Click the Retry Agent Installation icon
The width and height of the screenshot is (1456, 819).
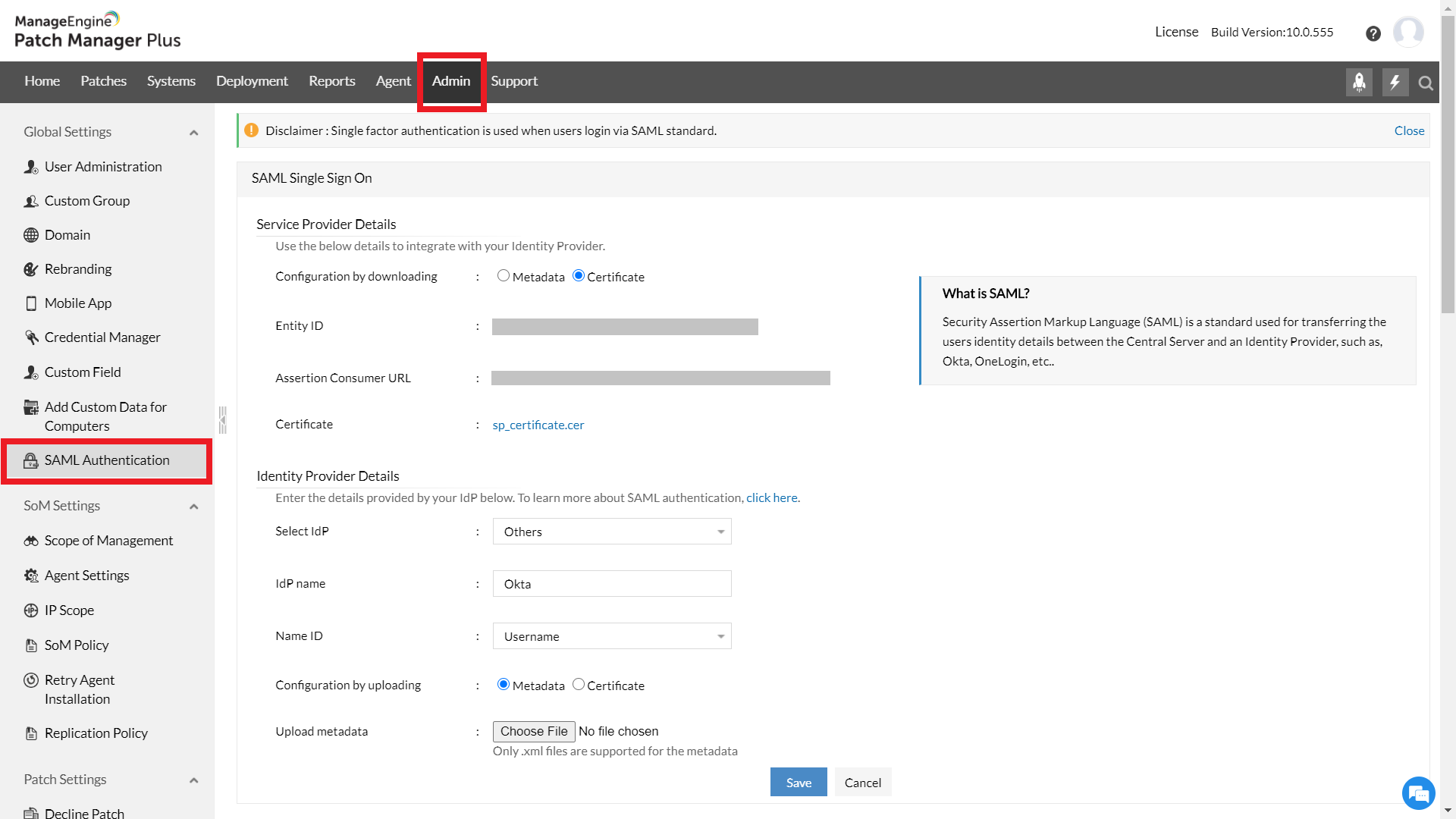click(31, 680)
